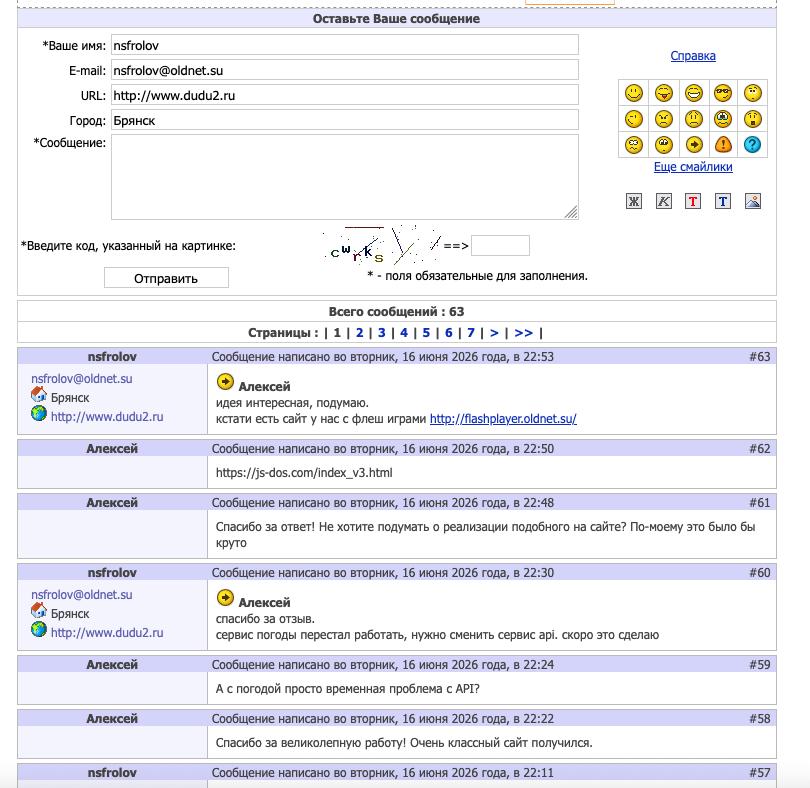Jump to last page with >> link
The width and height of the screenshot is (810, 788).
click(x=523, y=333)
